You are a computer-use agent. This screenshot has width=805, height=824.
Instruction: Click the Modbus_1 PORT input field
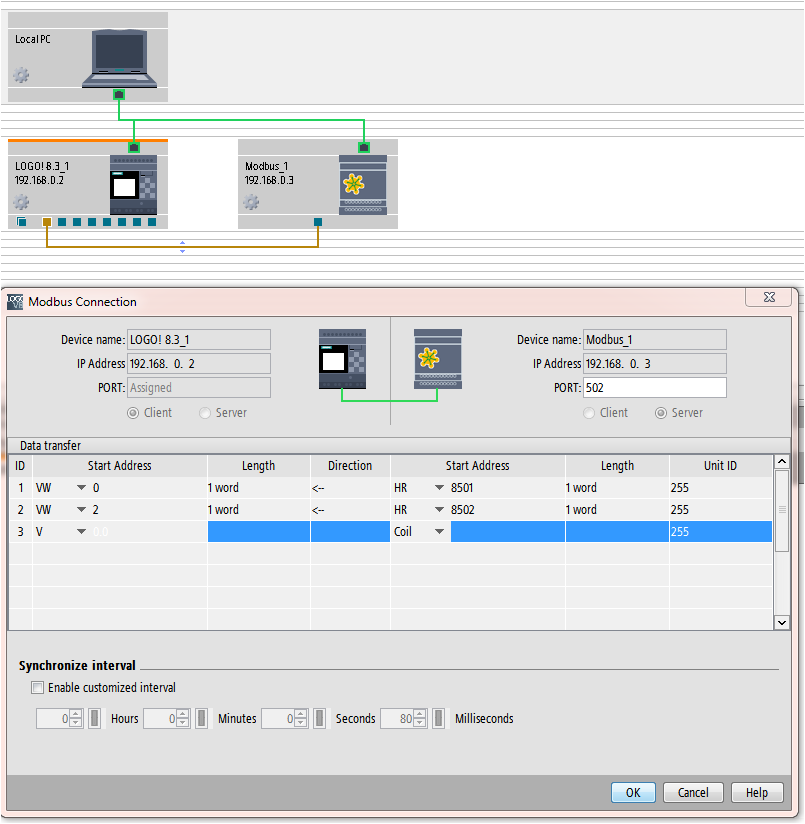tap(654, 388)
